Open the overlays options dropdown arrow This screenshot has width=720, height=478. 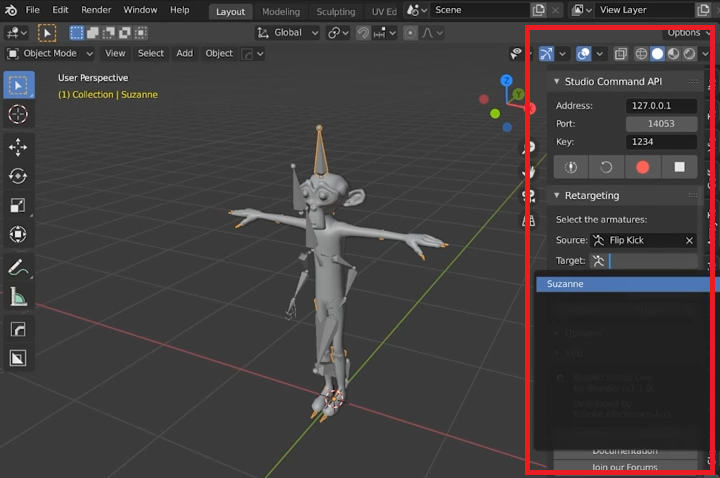[x=600, y=54]
